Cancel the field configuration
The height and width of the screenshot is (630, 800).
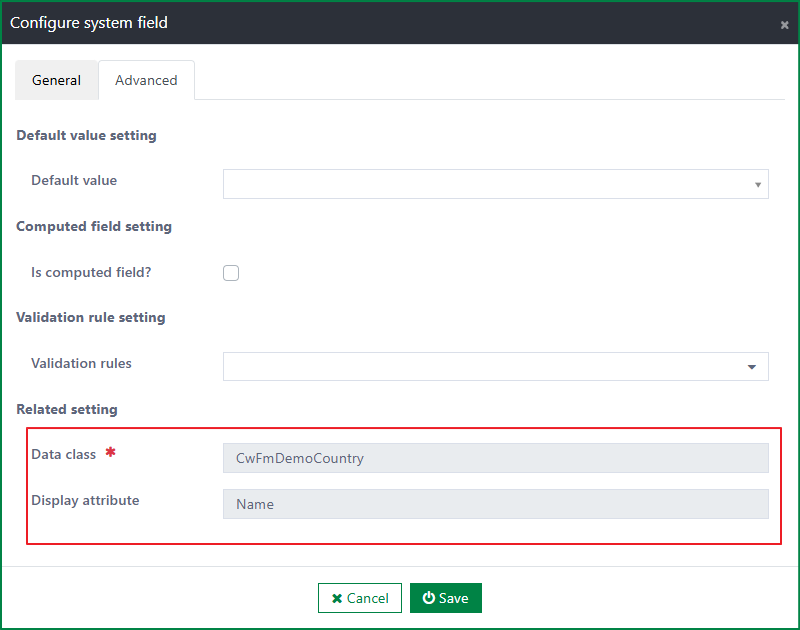point(360,598)
